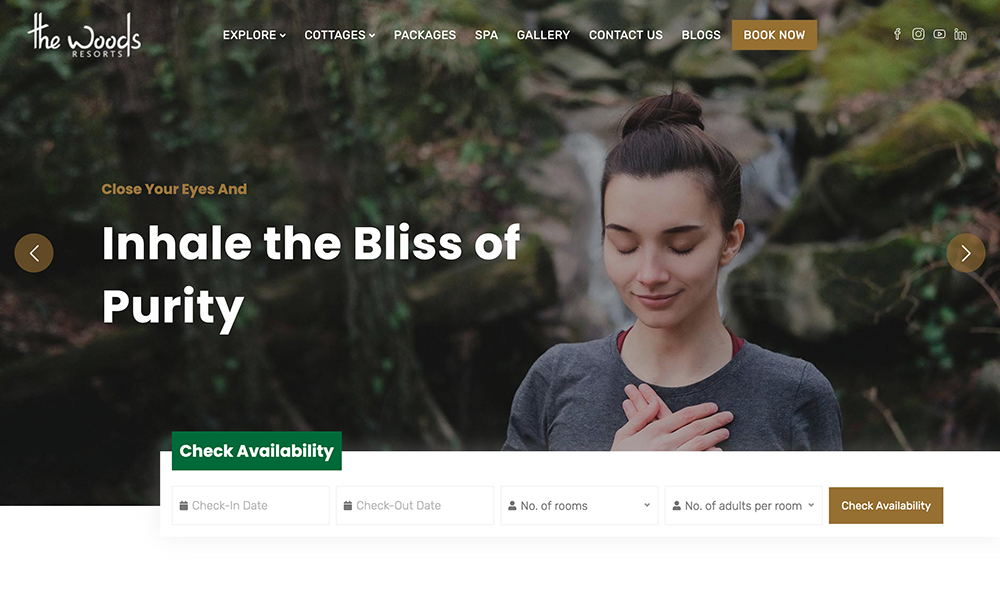1000x600 pixels.
Task: Click the gold Check Availability button
Action: (x=886, y=506)
